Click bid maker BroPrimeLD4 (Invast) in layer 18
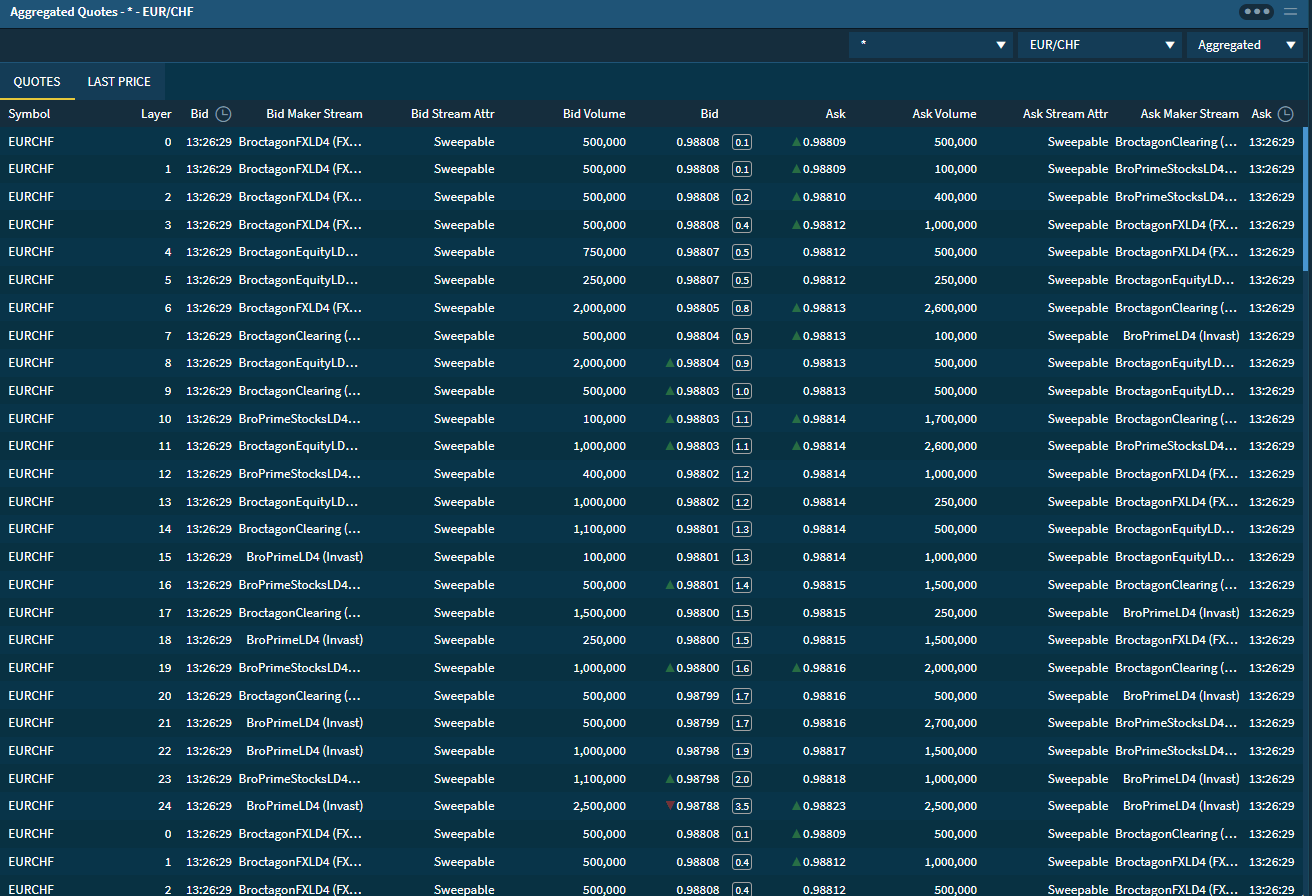The image size is (1312, 896). (x=304, y=640)
